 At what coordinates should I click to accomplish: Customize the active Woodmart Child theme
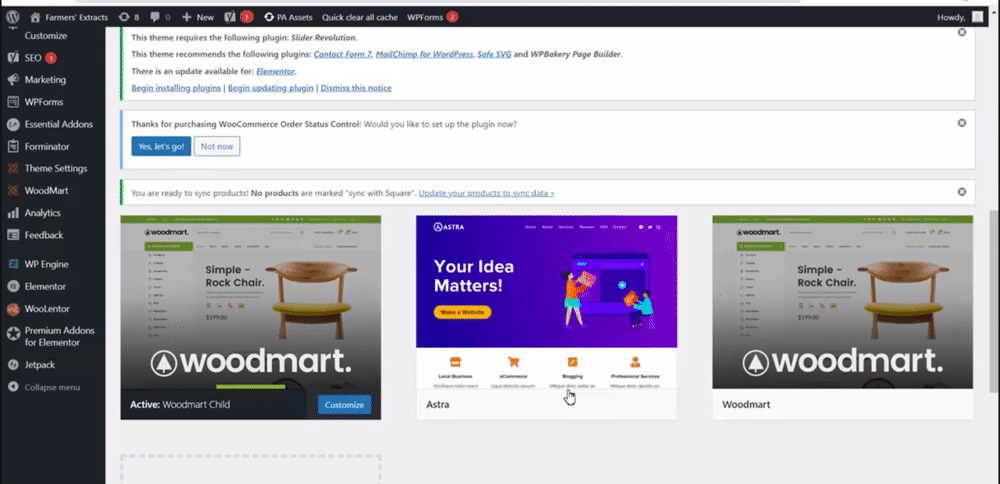[344, 405]
